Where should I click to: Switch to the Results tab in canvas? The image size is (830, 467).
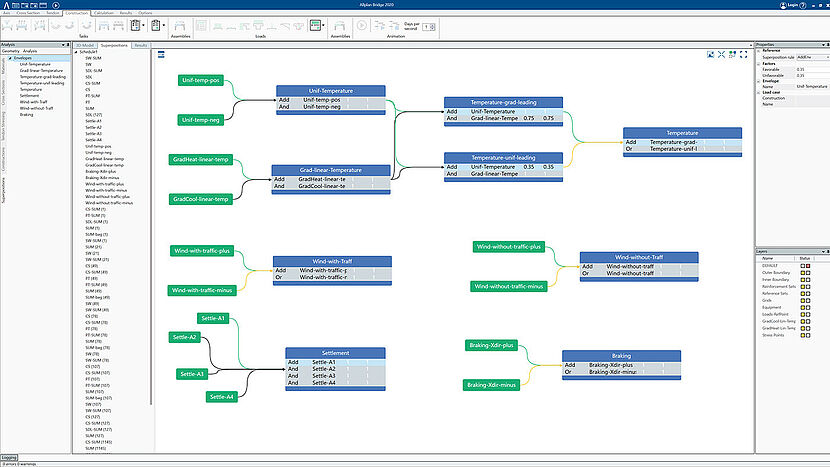[x=141, y=45]
